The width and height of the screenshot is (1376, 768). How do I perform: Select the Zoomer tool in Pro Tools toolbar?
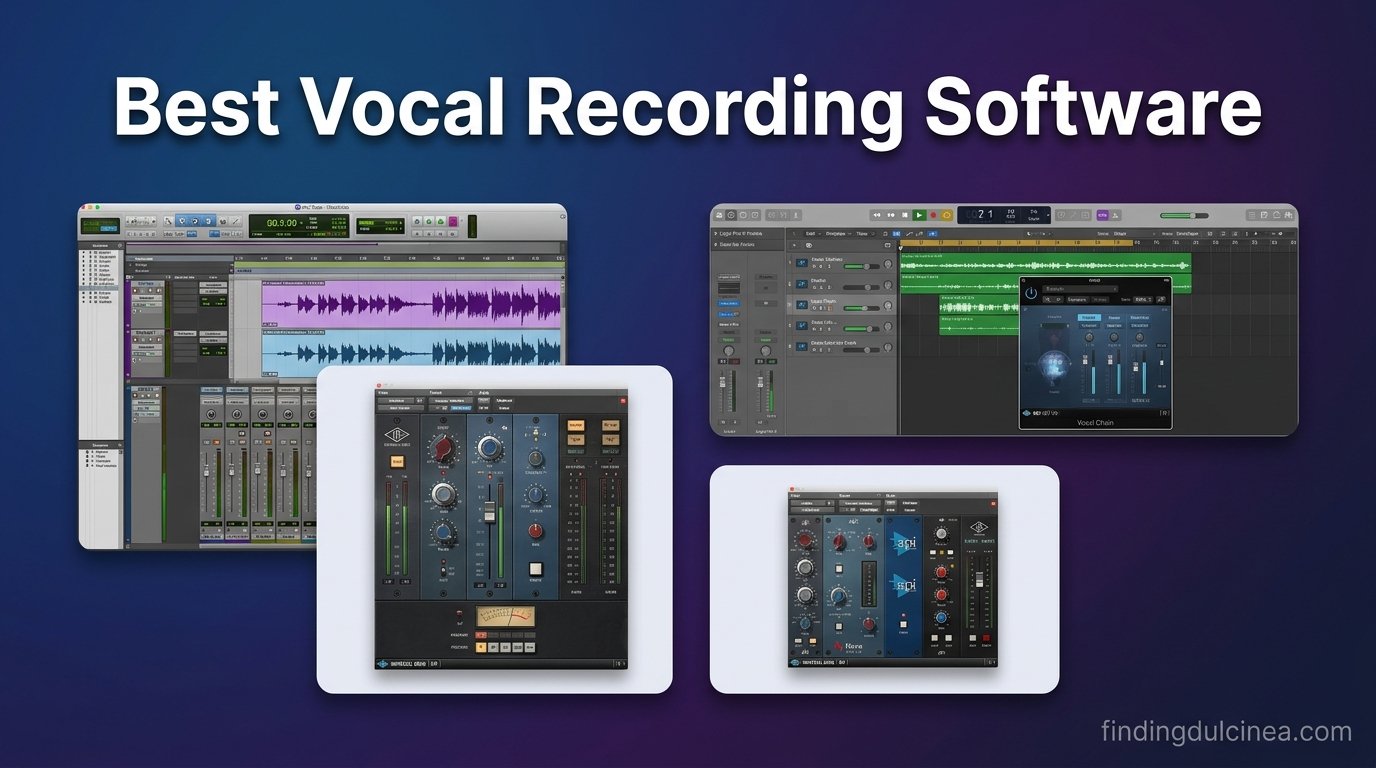click(168, 221)
